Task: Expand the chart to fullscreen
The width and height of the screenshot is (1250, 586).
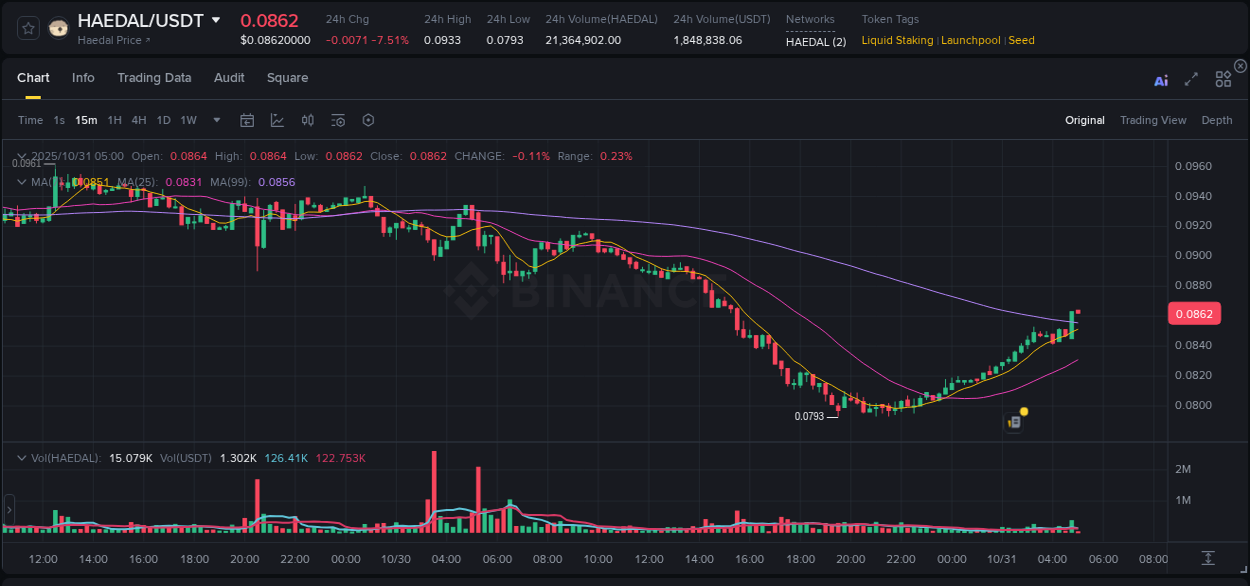Action: (x=1190, y=79)
